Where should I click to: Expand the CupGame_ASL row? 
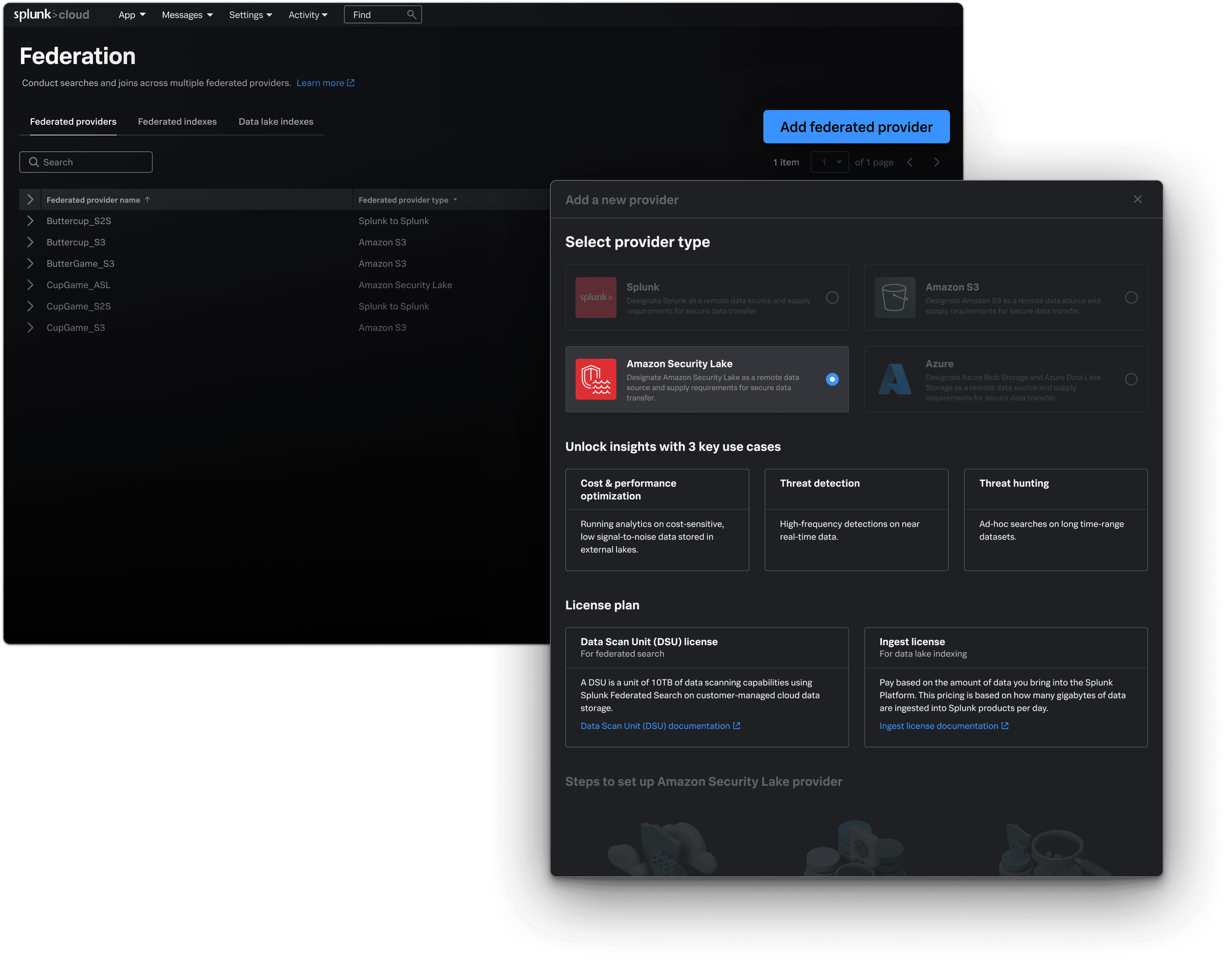point(30,285)
